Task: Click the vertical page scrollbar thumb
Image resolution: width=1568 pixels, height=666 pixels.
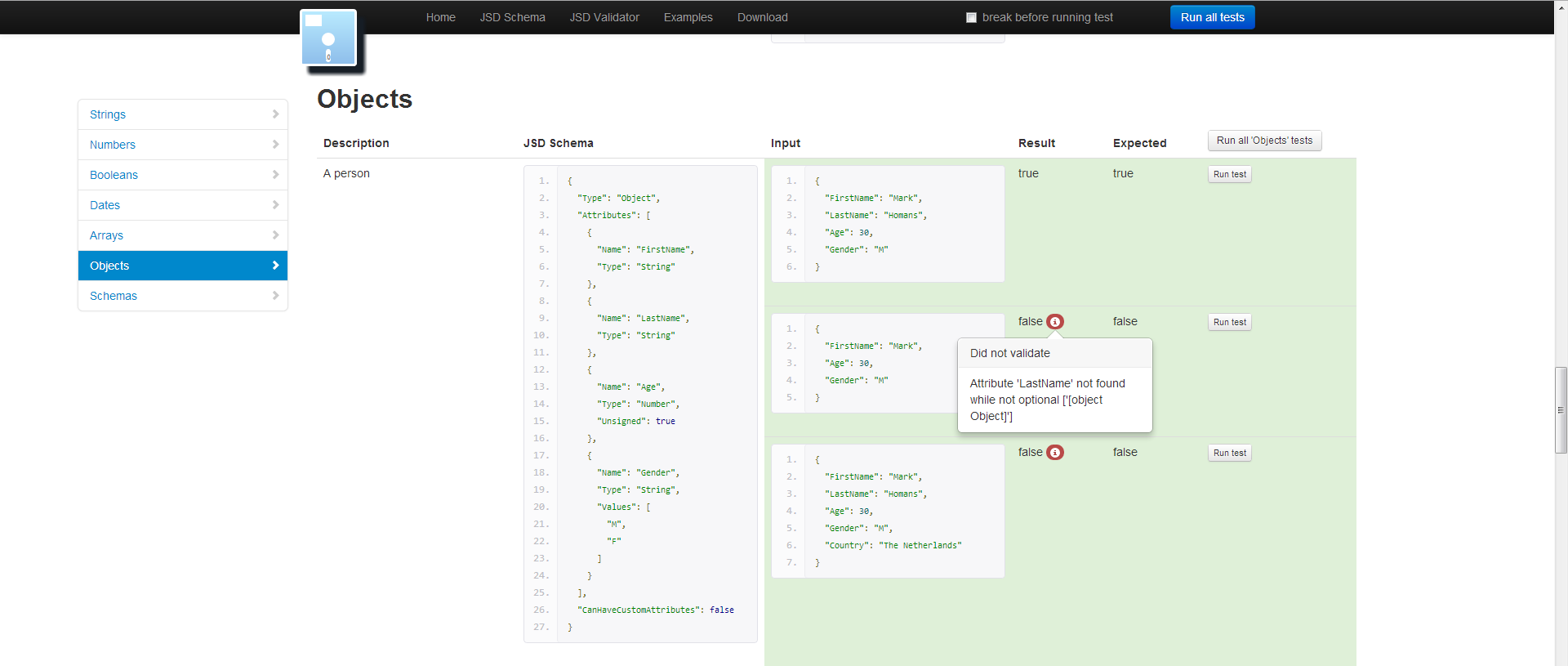Action: 1561,410
